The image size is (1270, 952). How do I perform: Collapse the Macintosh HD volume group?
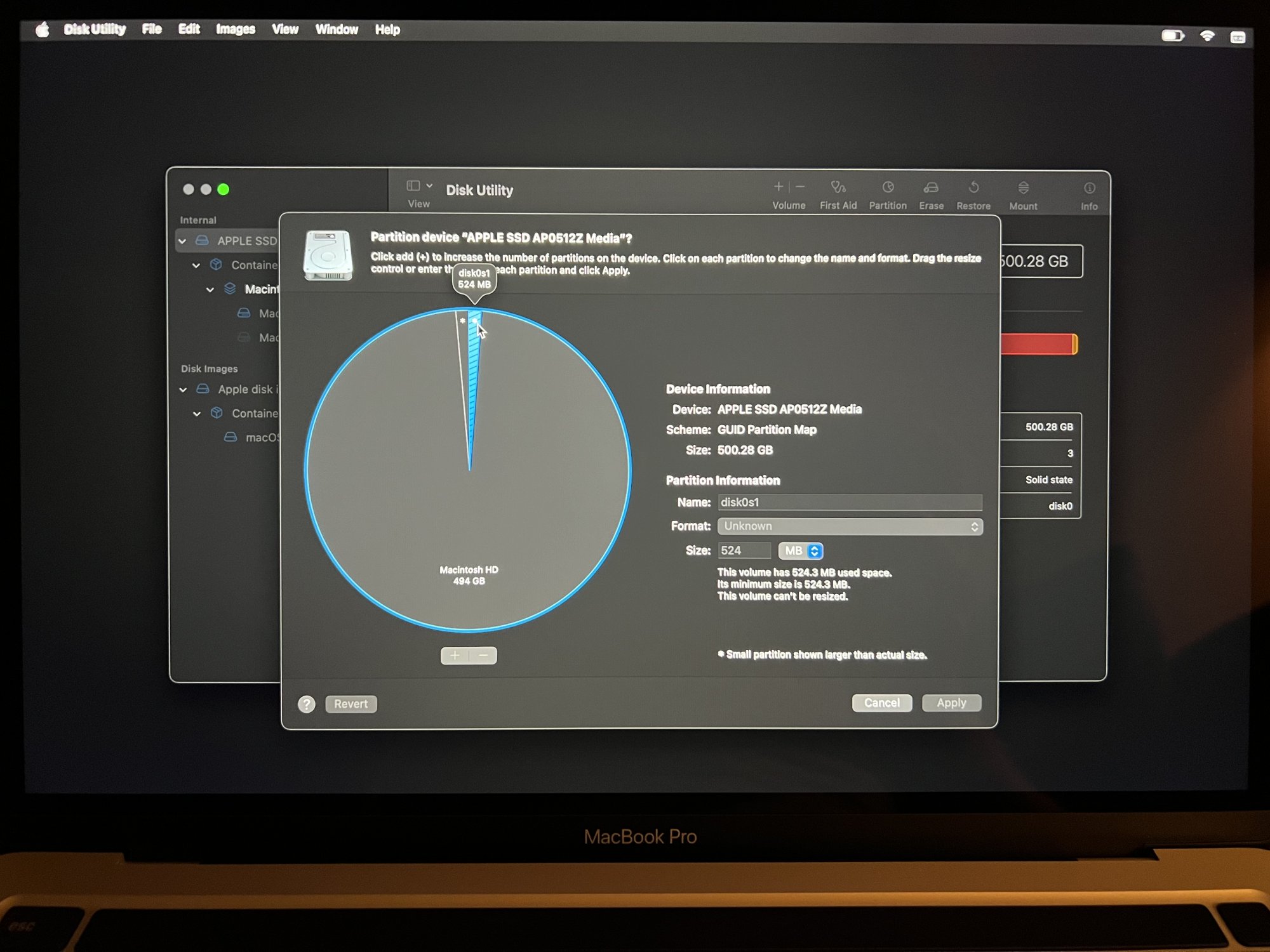click(210, 289)
